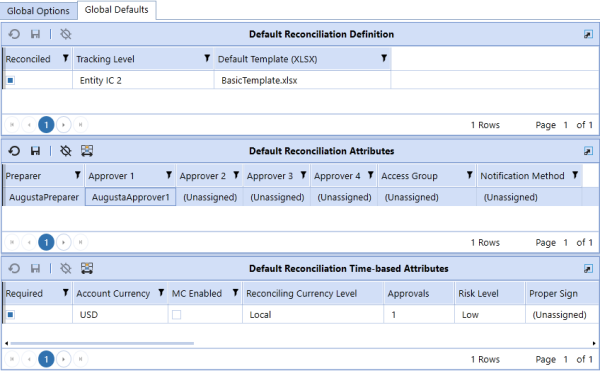Refresh the Default Reconciliation Attributes grid

pyautogui.click(x=14, y=151)
